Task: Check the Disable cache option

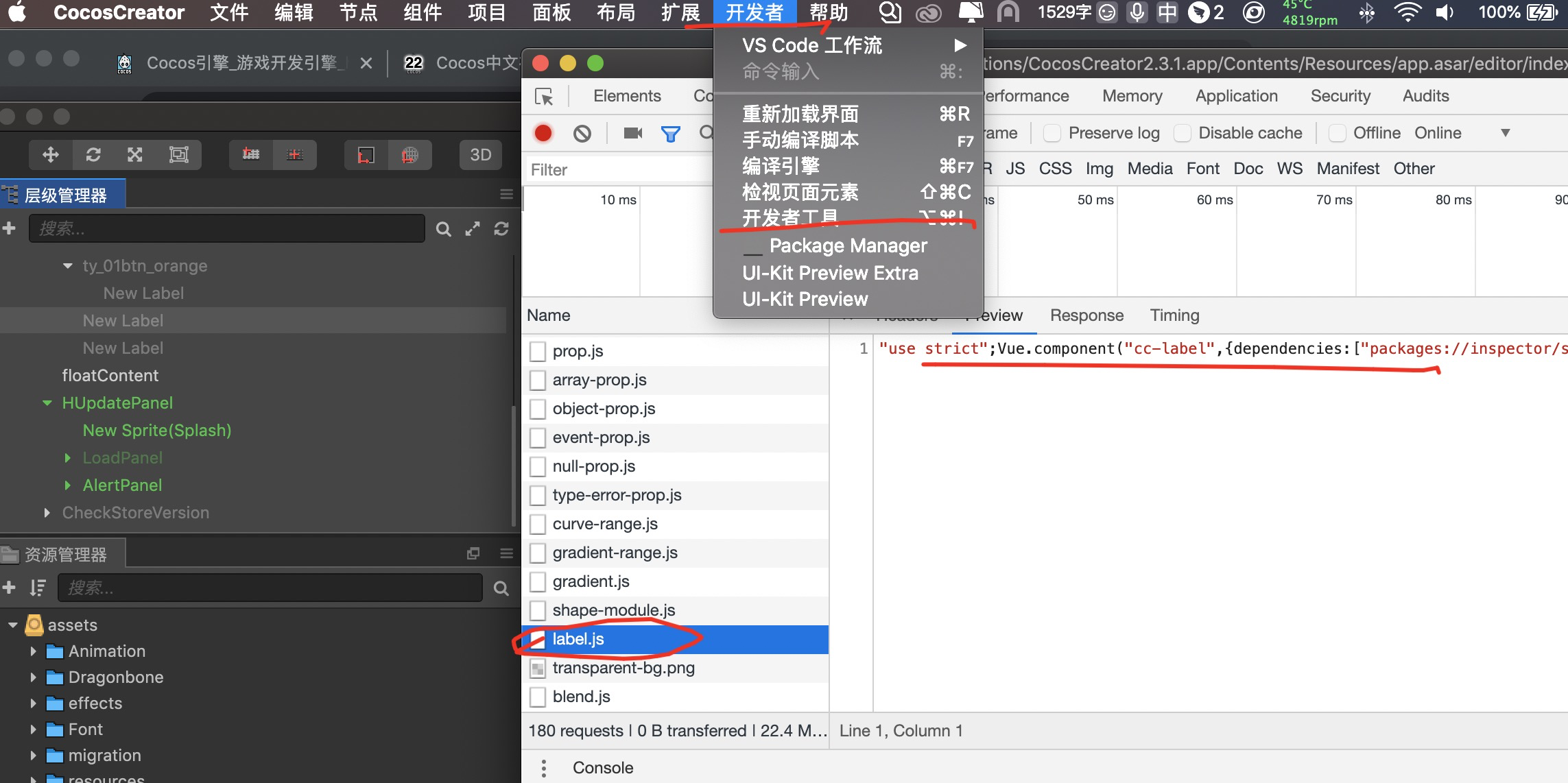Action: point(1183,133)
